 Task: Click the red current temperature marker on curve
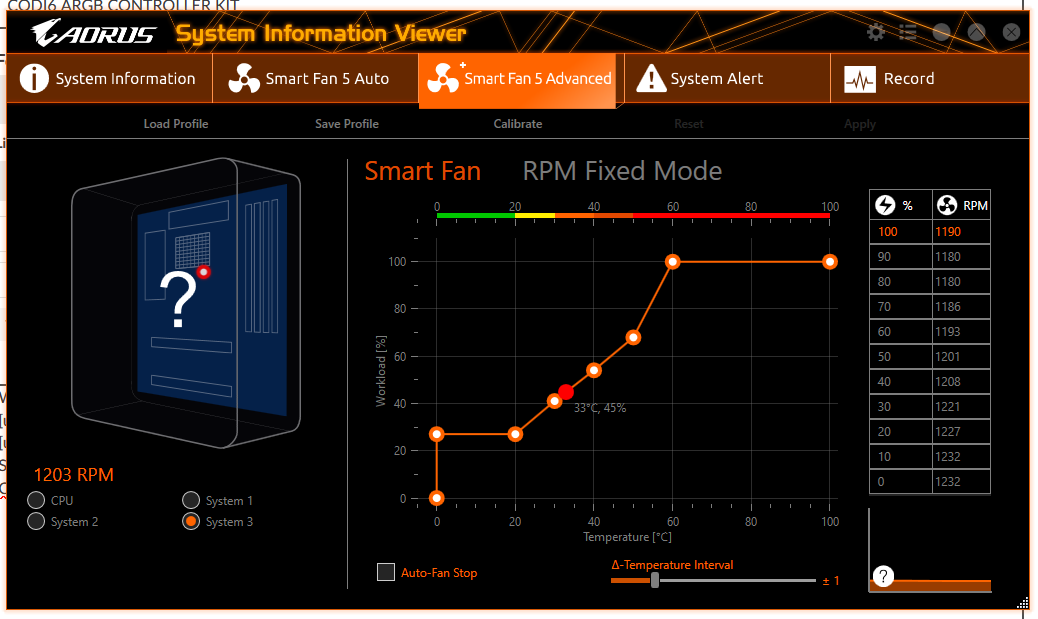(566, 392)
